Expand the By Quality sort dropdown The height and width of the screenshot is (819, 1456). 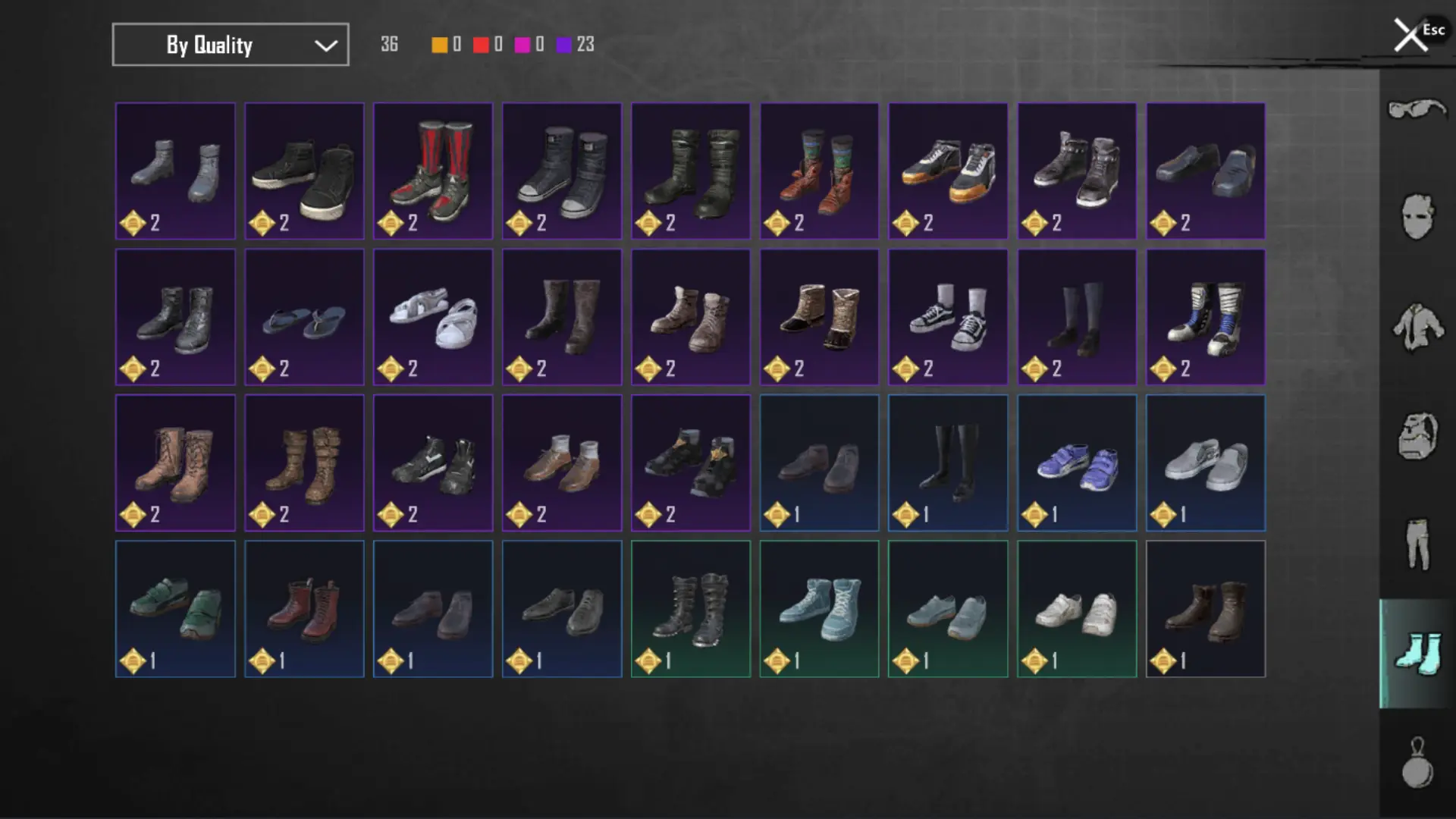tap(231, 45)
